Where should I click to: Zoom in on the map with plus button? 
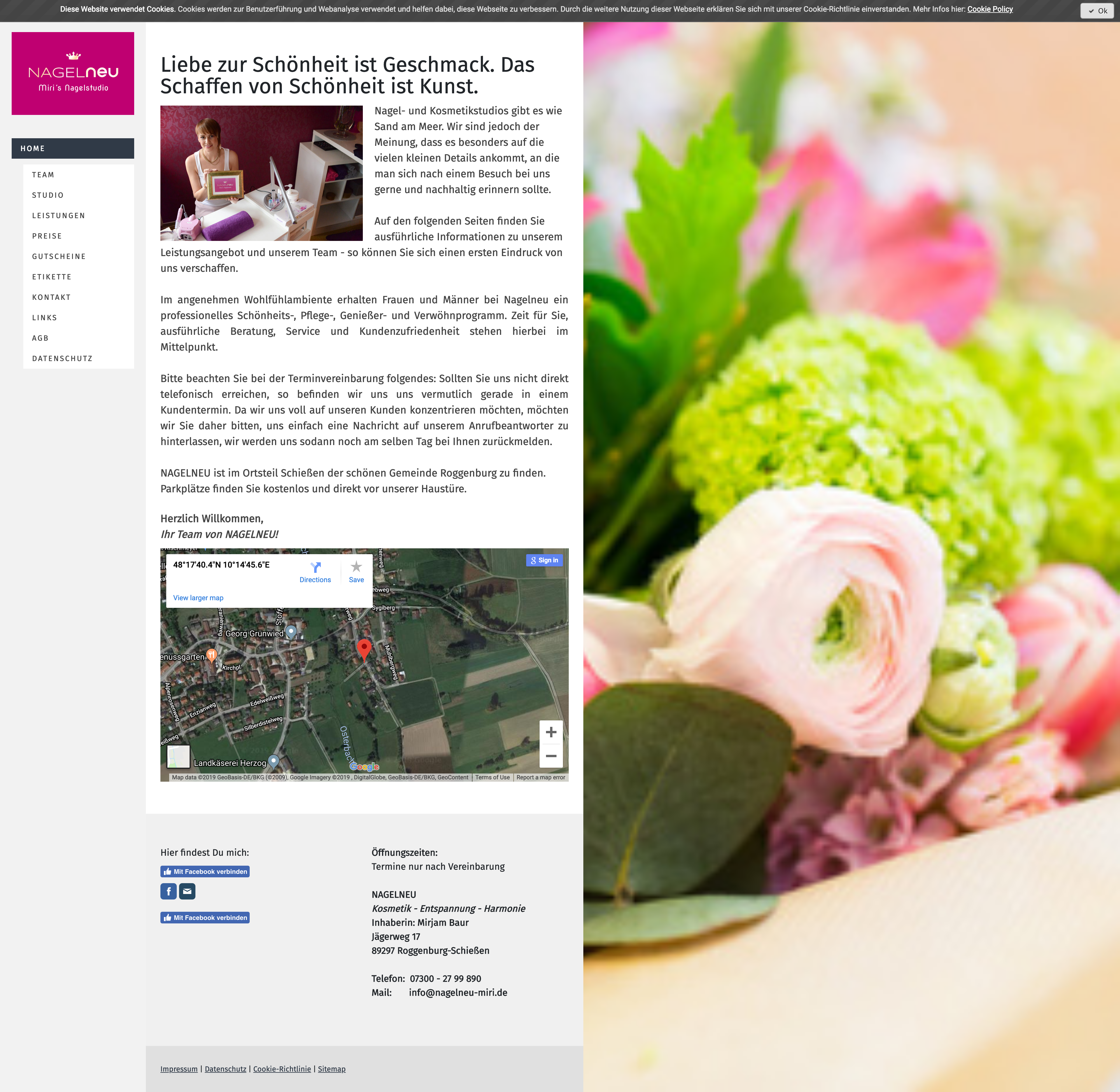point(551,732)
